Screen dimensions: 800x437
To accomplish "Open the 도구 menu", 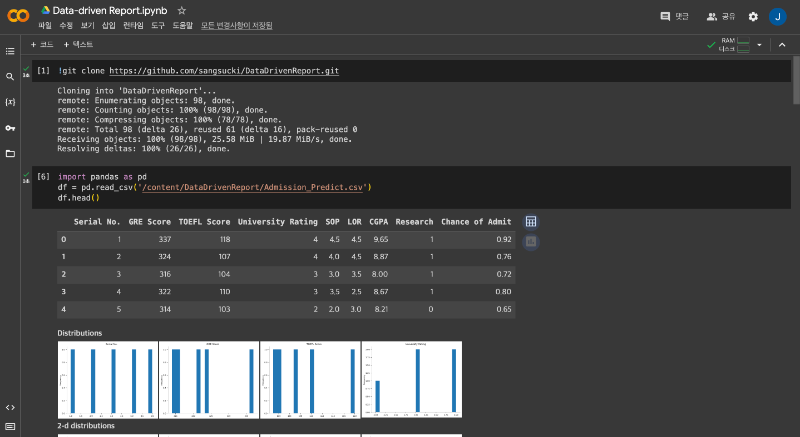I will 158,25.
